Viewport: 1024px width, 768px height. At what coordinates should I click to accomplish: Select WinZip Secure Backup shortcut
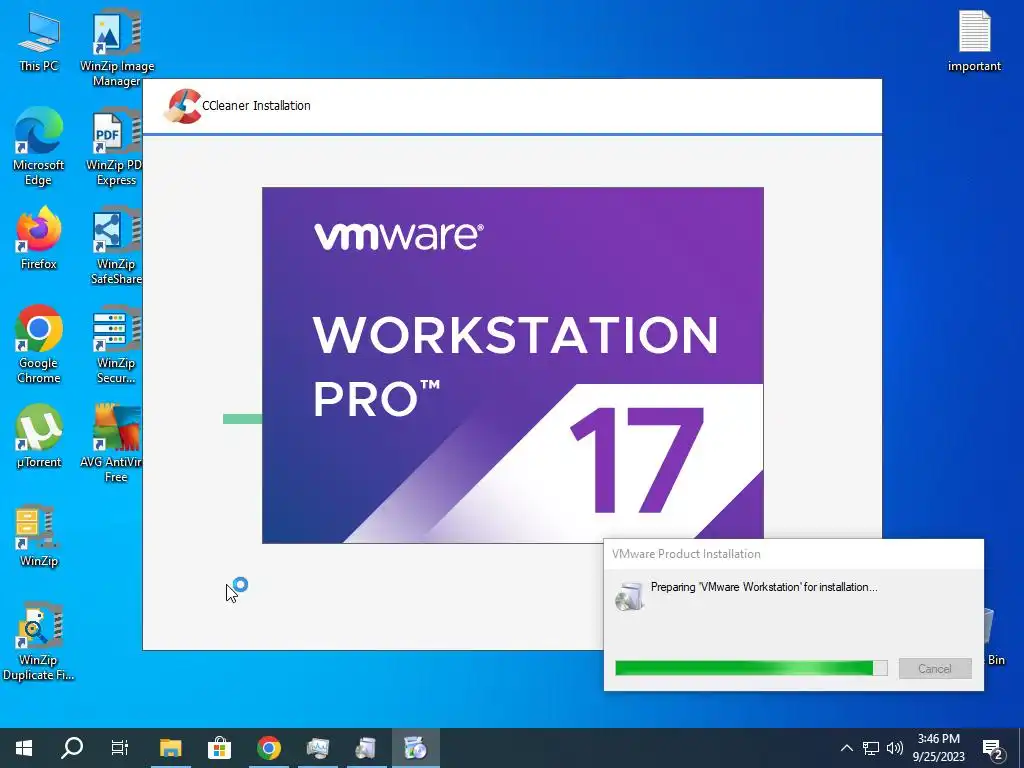pyautogui.click(x=116, y=345)
